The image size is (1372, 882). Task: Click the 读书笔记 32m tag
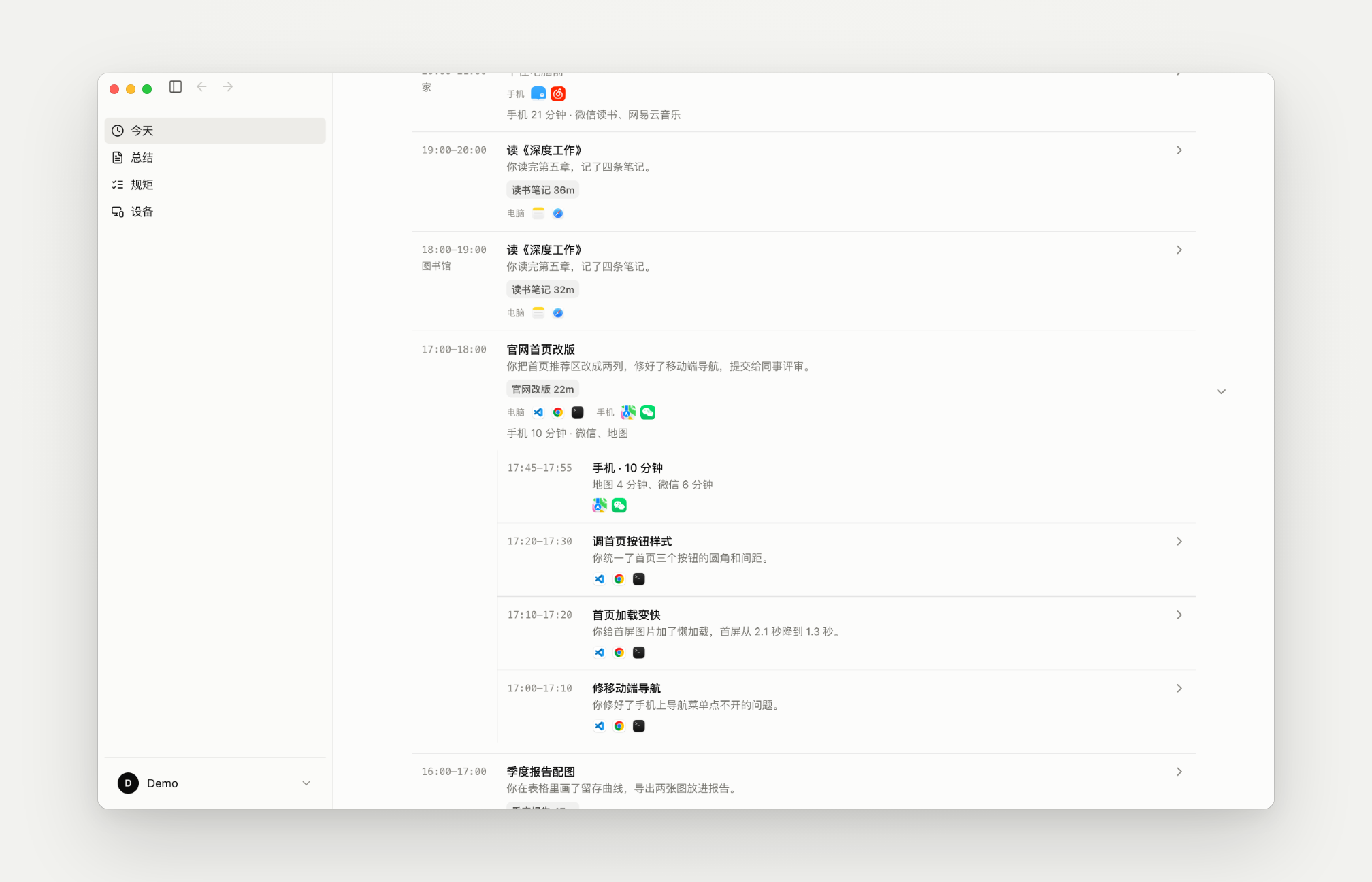tap(543, 289)
